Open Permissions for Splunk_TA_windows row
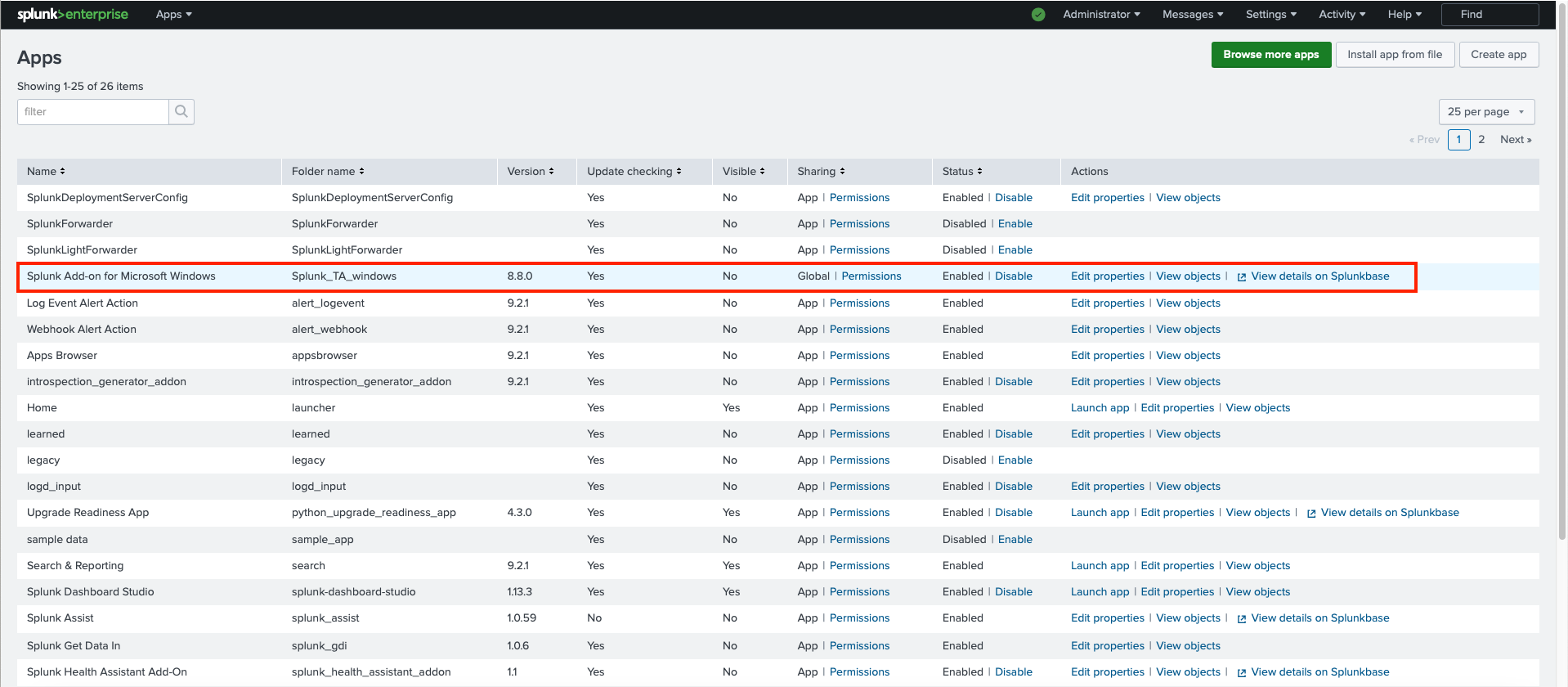The width and height of the screenshot is (1568, 687). 871,276
